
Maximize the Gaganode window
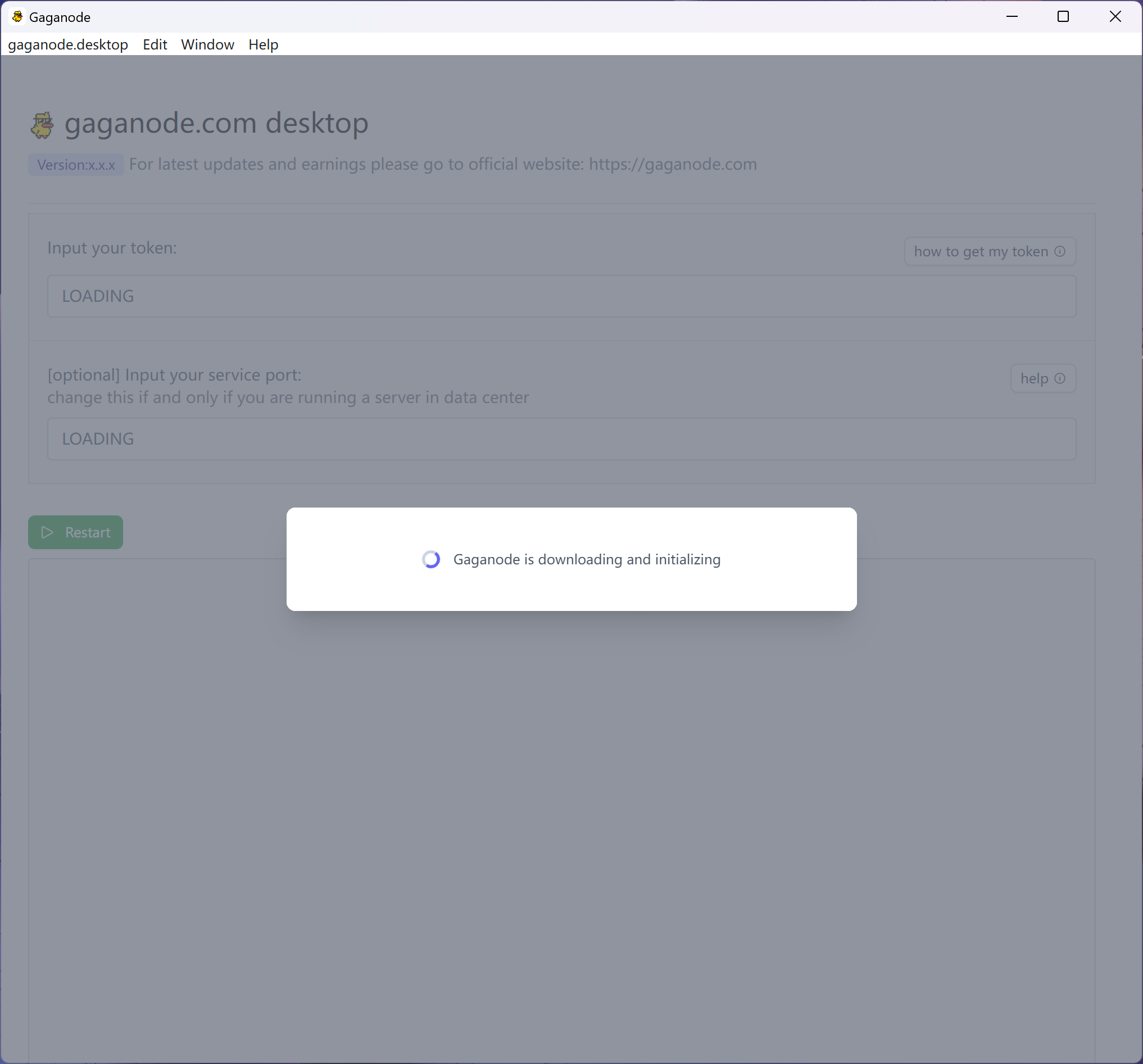[x=1063, y=17]
